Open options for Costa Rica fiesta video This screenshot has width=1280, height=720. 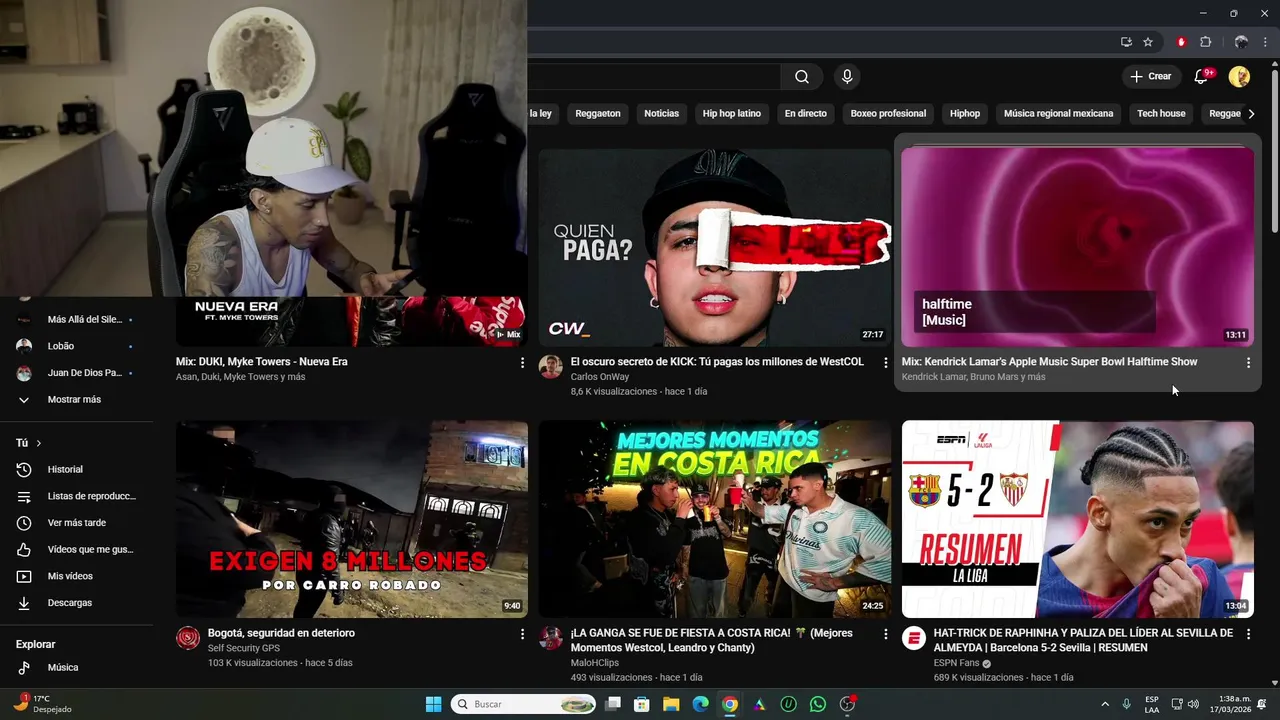(x=885, y=634)
